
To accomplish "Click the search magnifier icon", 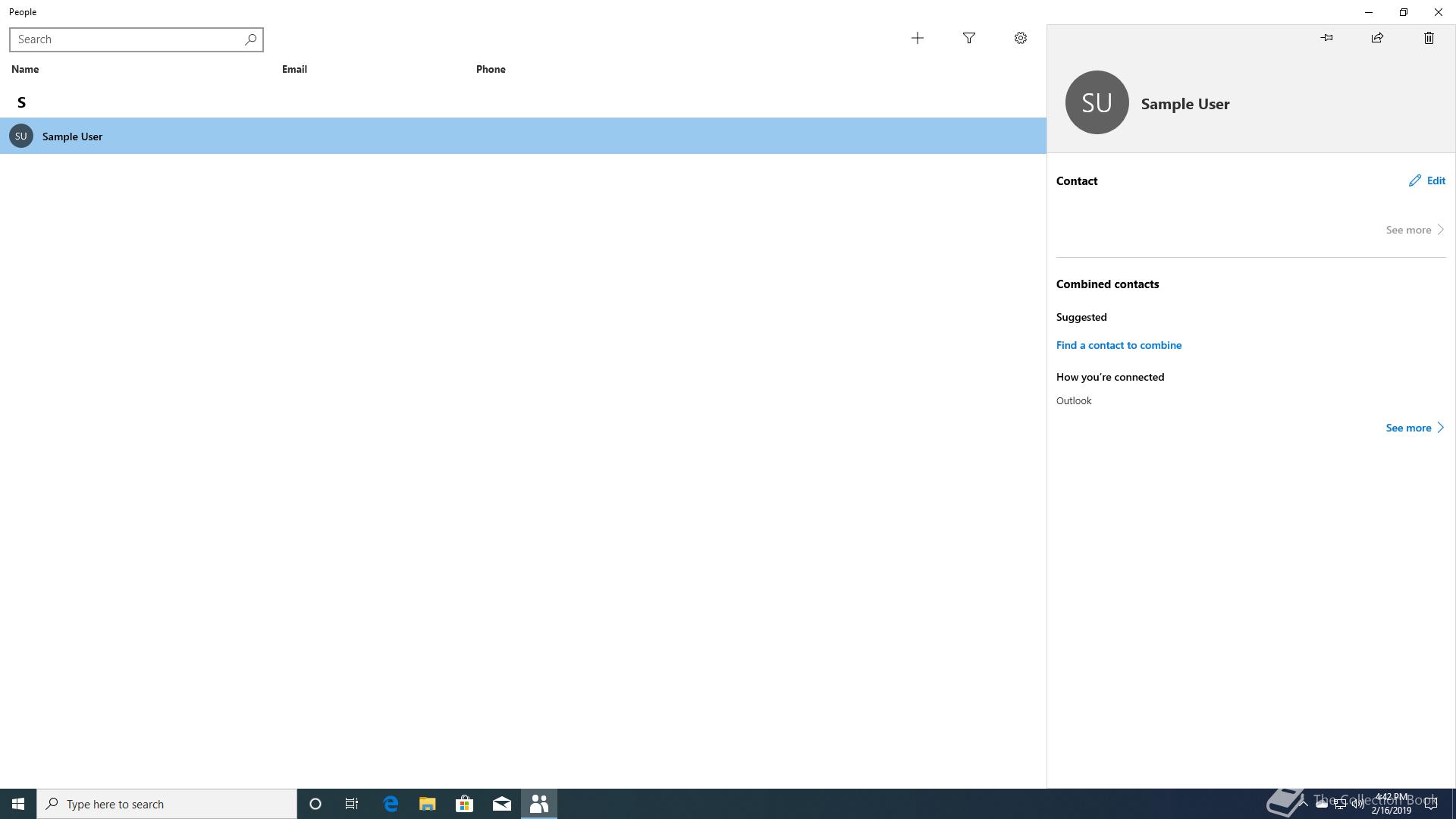I will tap(250, 39).
